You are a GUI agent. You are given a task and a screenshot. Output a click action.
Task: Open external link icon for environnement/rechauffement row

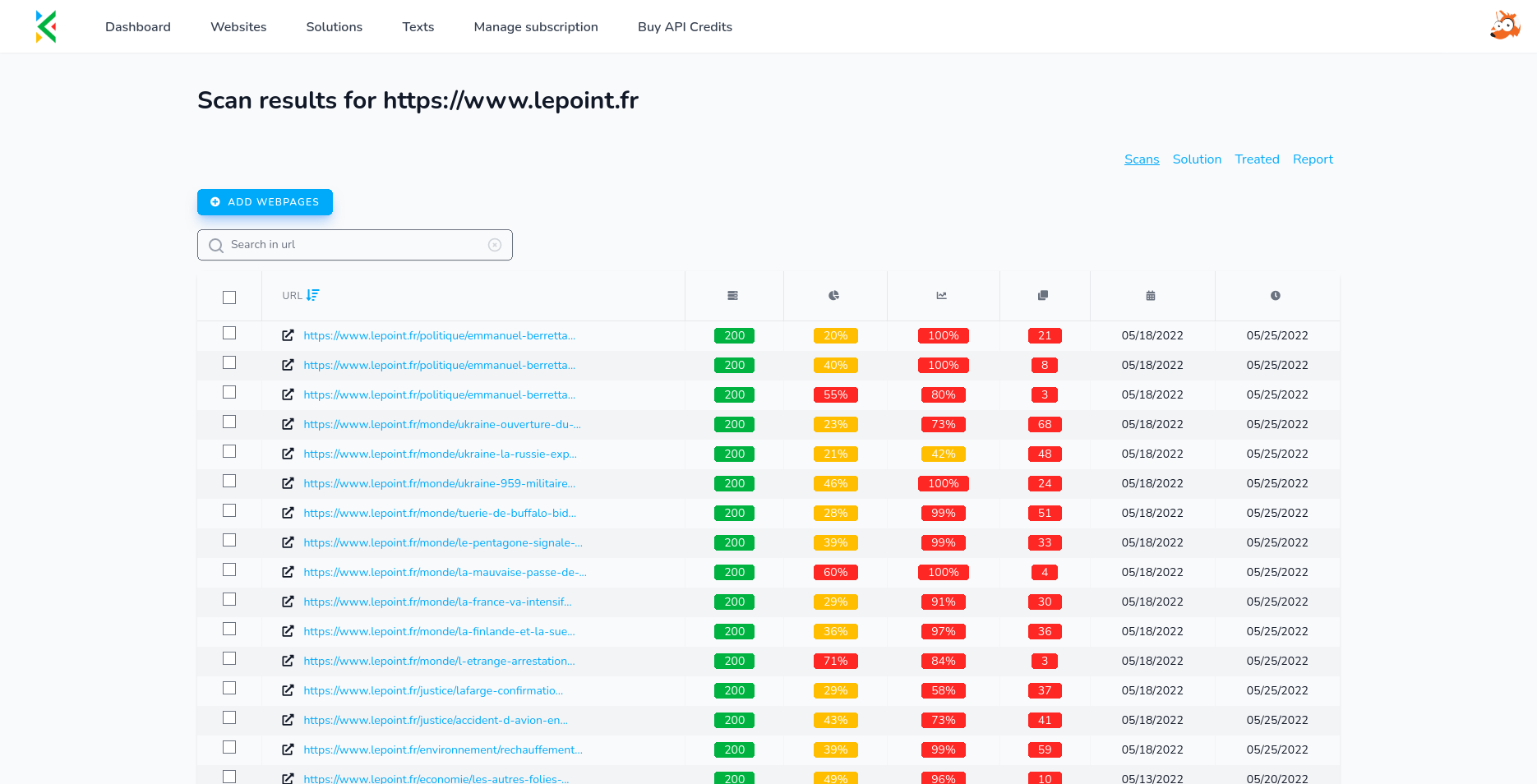coord(288,749)
